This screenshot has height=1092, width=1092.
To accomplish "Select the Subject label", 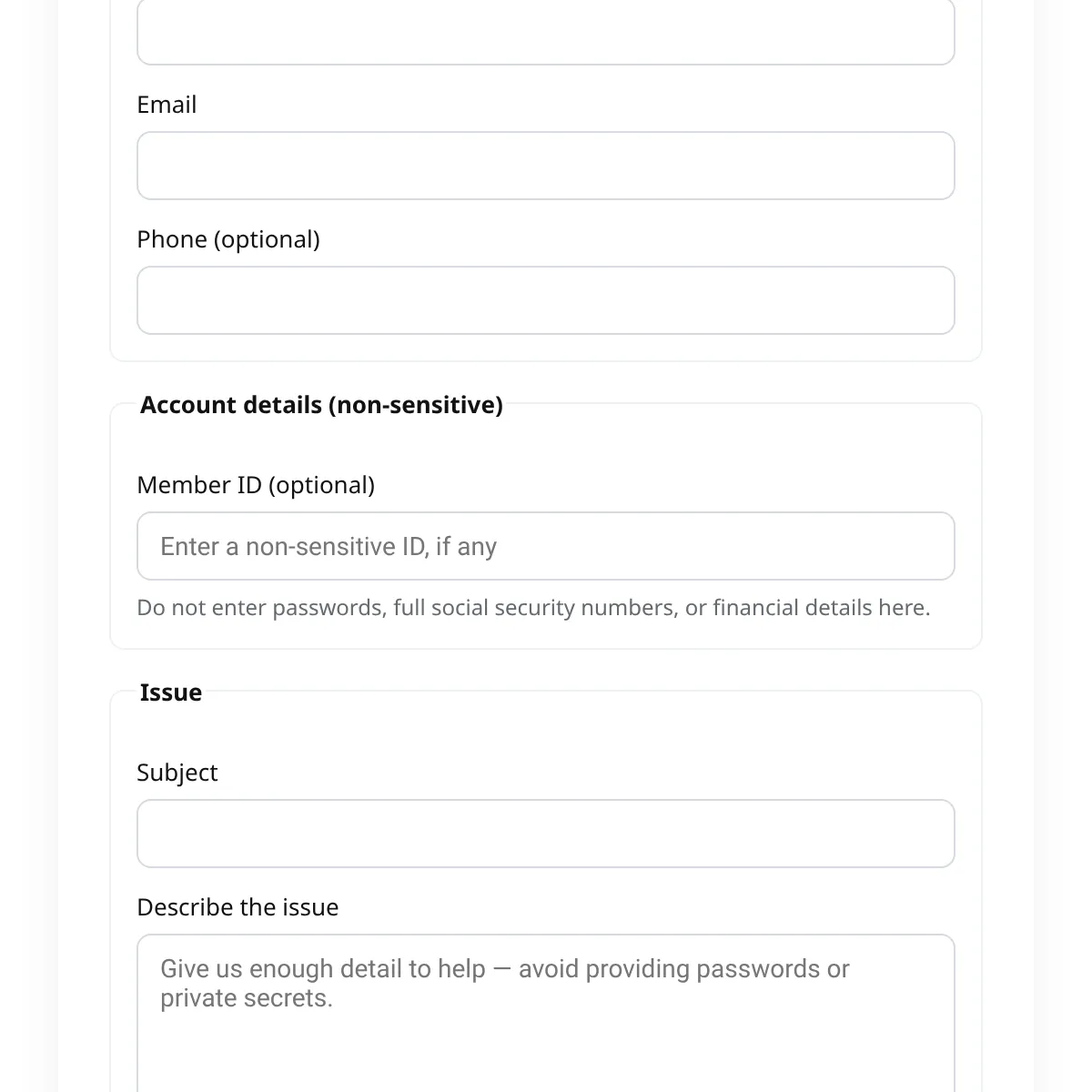I will [x=177, y=772].
